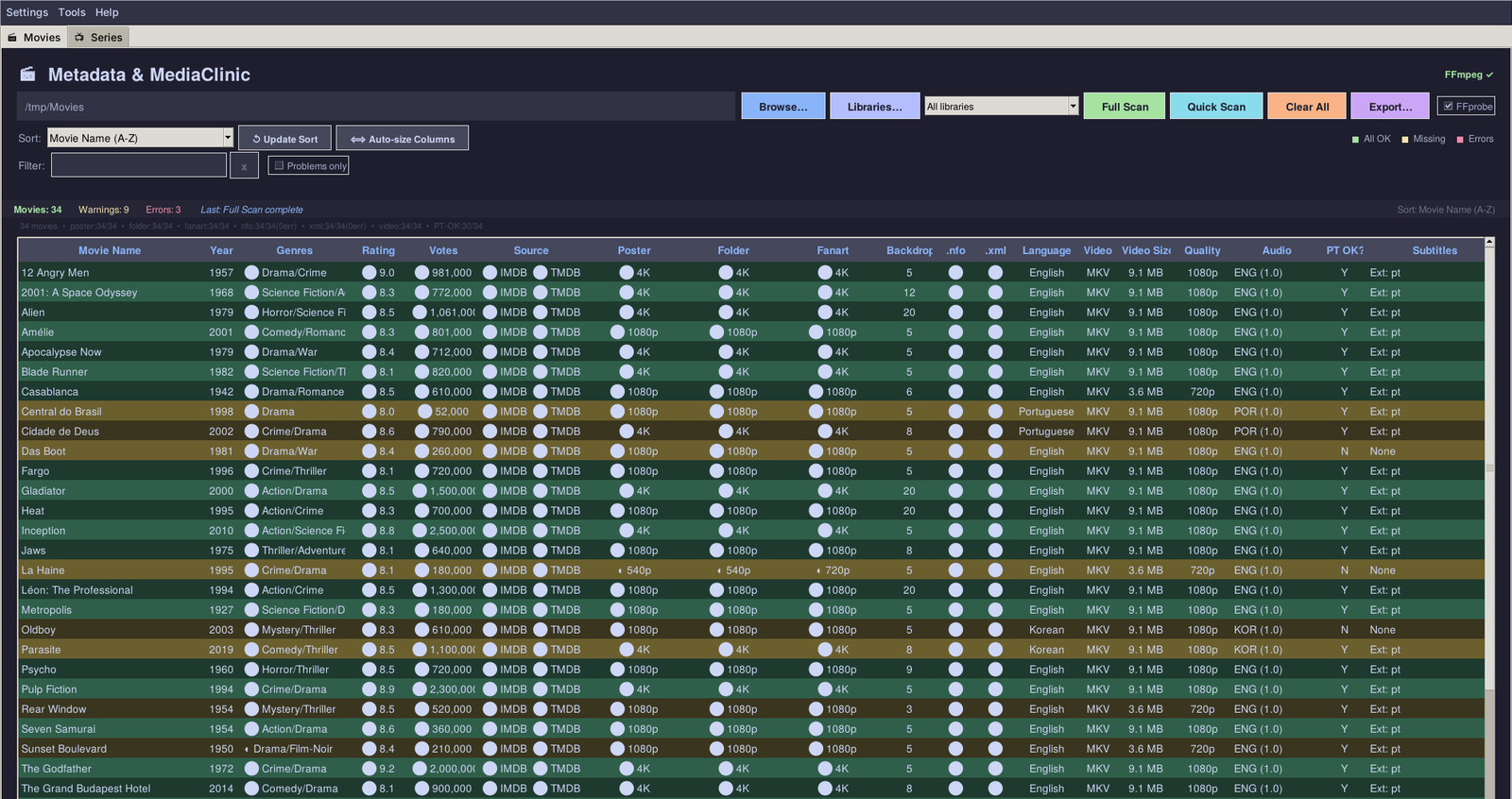
Task: Click the clapperboard icon beside Metadata & MediaClinic
Action: tap(28, 75)
